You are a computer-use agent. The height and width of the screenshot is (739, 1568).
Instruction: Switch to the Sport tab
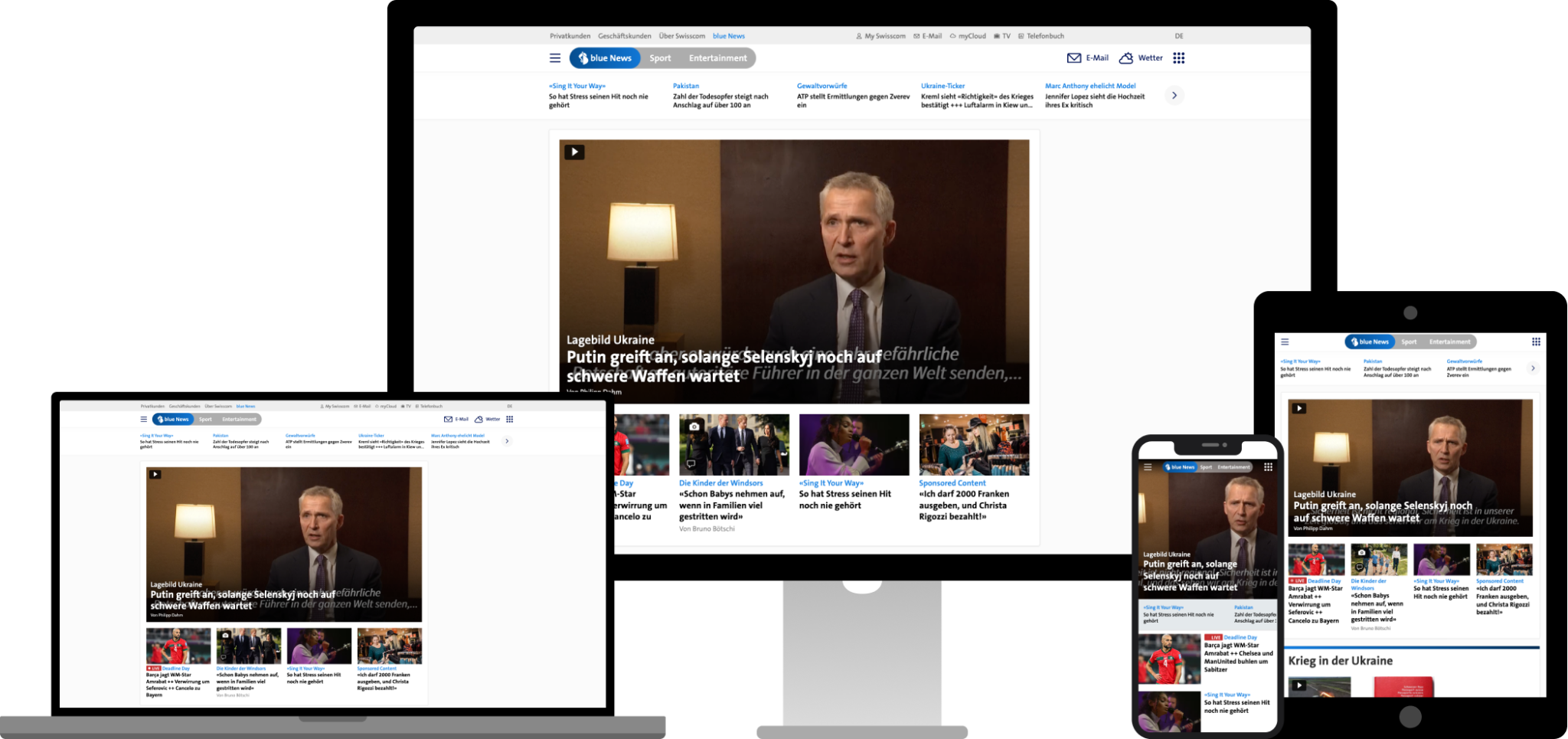coord(660,57)
